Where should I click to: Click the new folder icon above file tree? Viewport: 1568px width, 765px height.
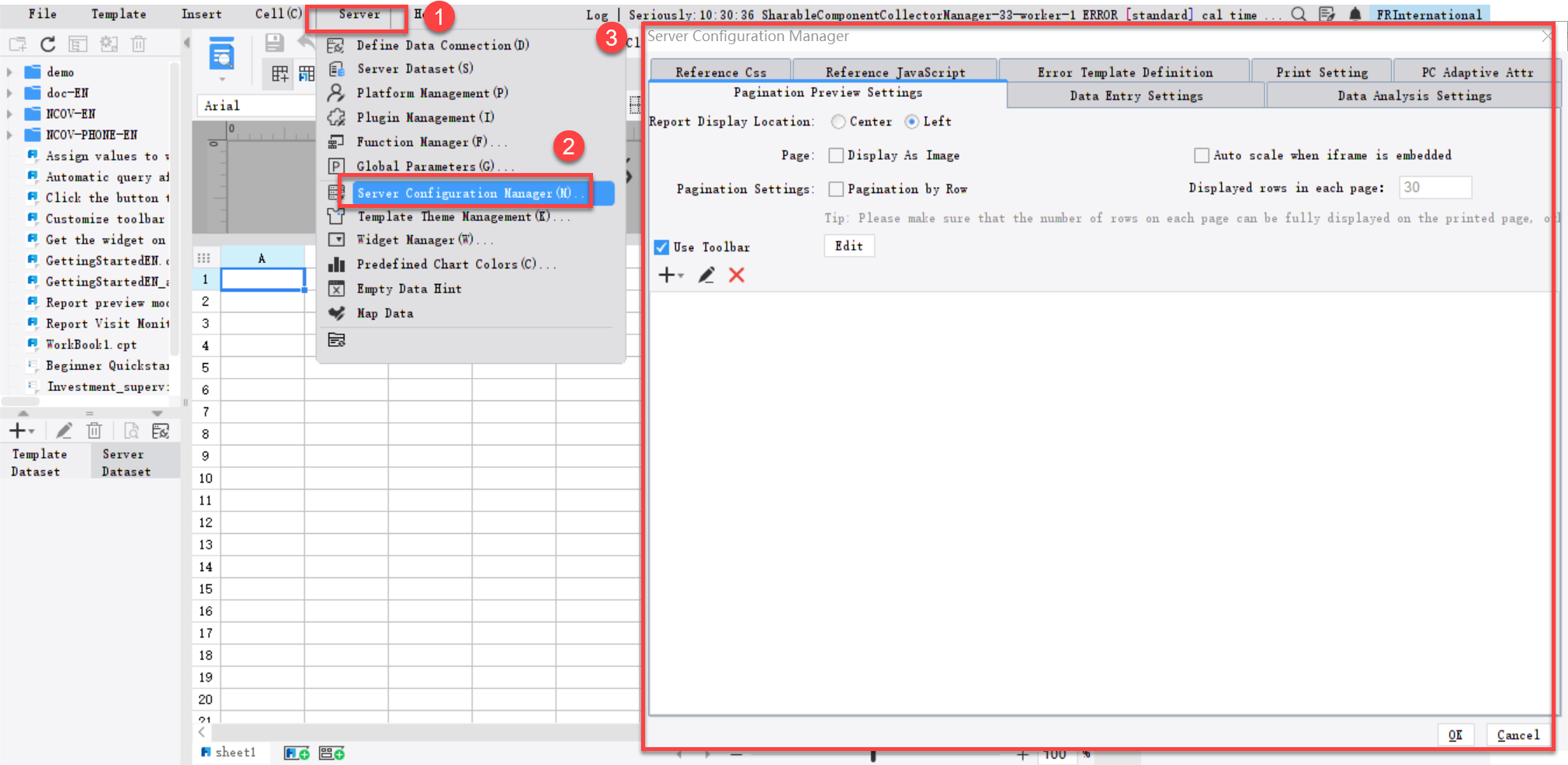pos(17,44)
